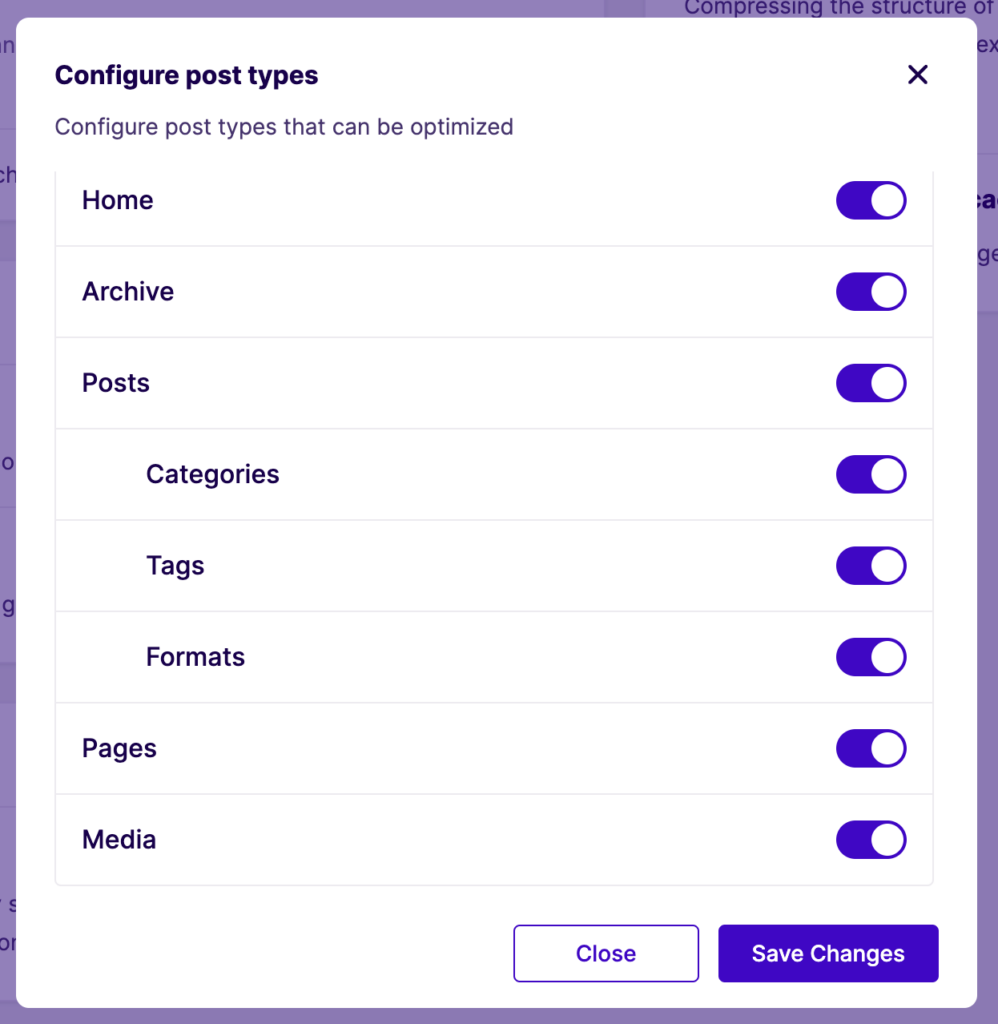Disable the Home post type toggle

[871, 200]
